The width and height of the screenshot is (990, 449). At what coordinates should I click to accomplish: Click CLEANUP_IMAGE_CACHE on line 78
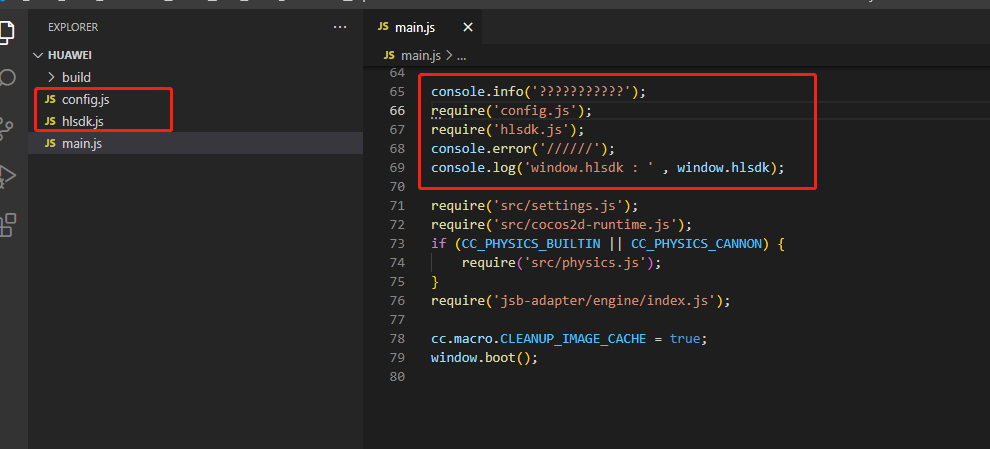pos(573,338)
